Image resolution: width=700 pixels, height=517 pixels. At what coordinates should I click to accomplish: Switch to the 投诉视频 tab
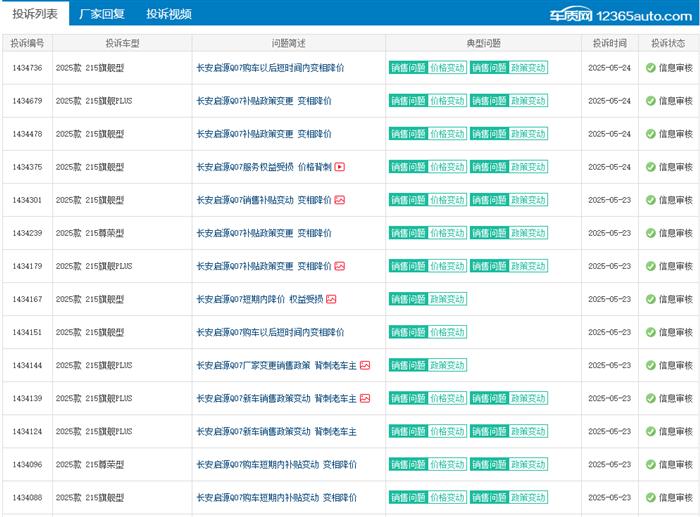[x=169, y=14]
